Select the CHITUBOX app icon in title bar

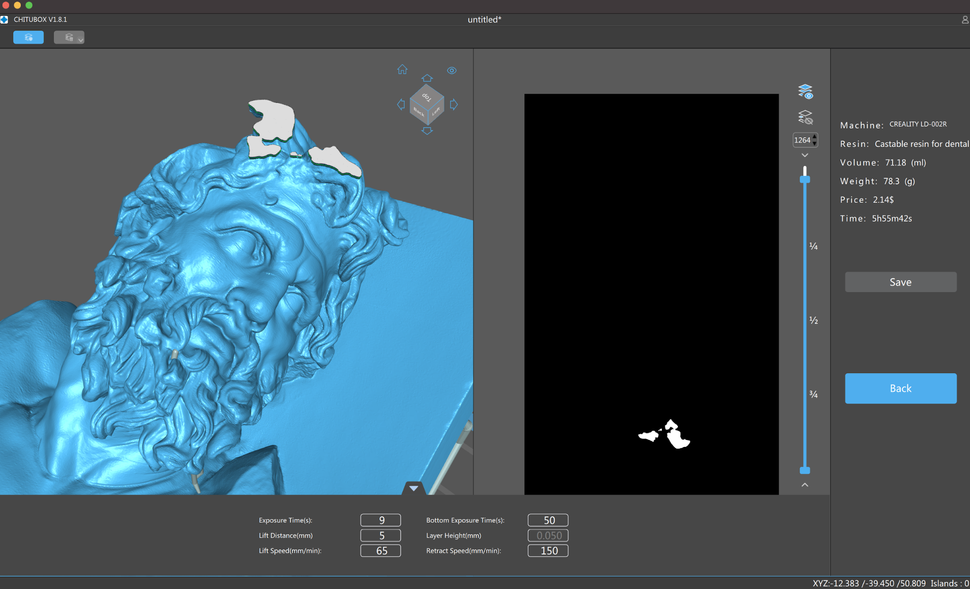point(8,17)
